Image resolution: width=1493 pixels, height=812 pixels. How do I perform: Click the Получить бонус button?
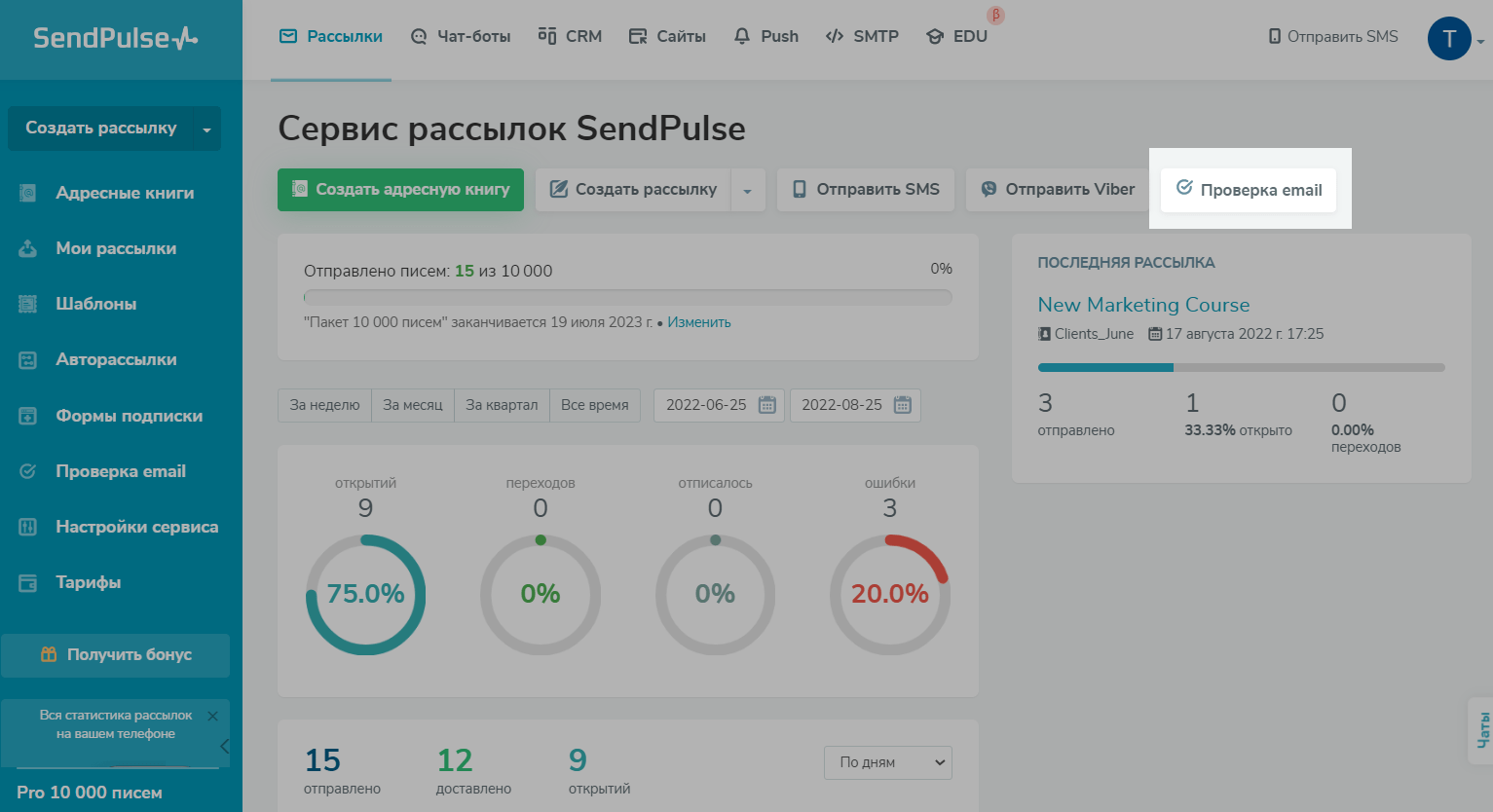115,655
